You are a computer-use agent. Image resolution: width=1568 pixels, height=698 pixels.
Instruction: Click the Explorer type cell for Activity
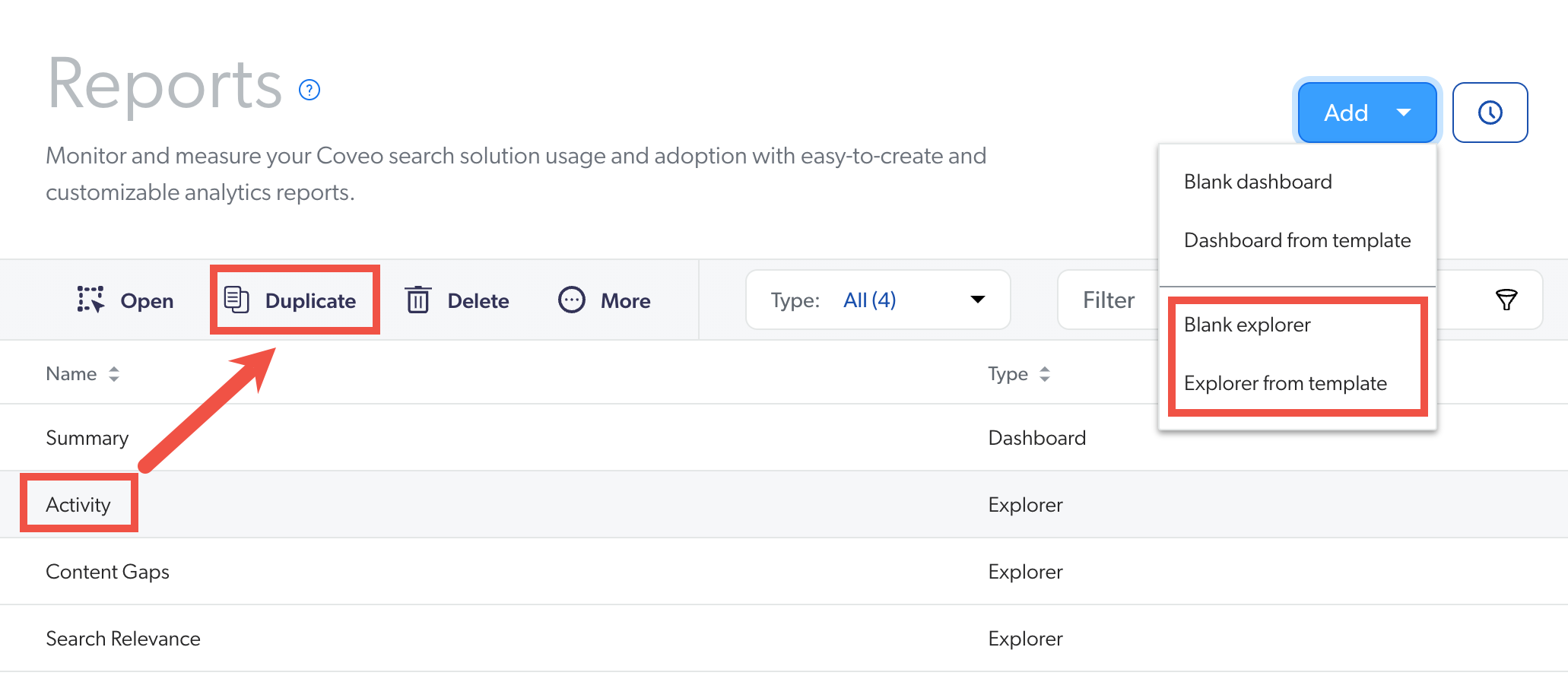point(1025,505)
